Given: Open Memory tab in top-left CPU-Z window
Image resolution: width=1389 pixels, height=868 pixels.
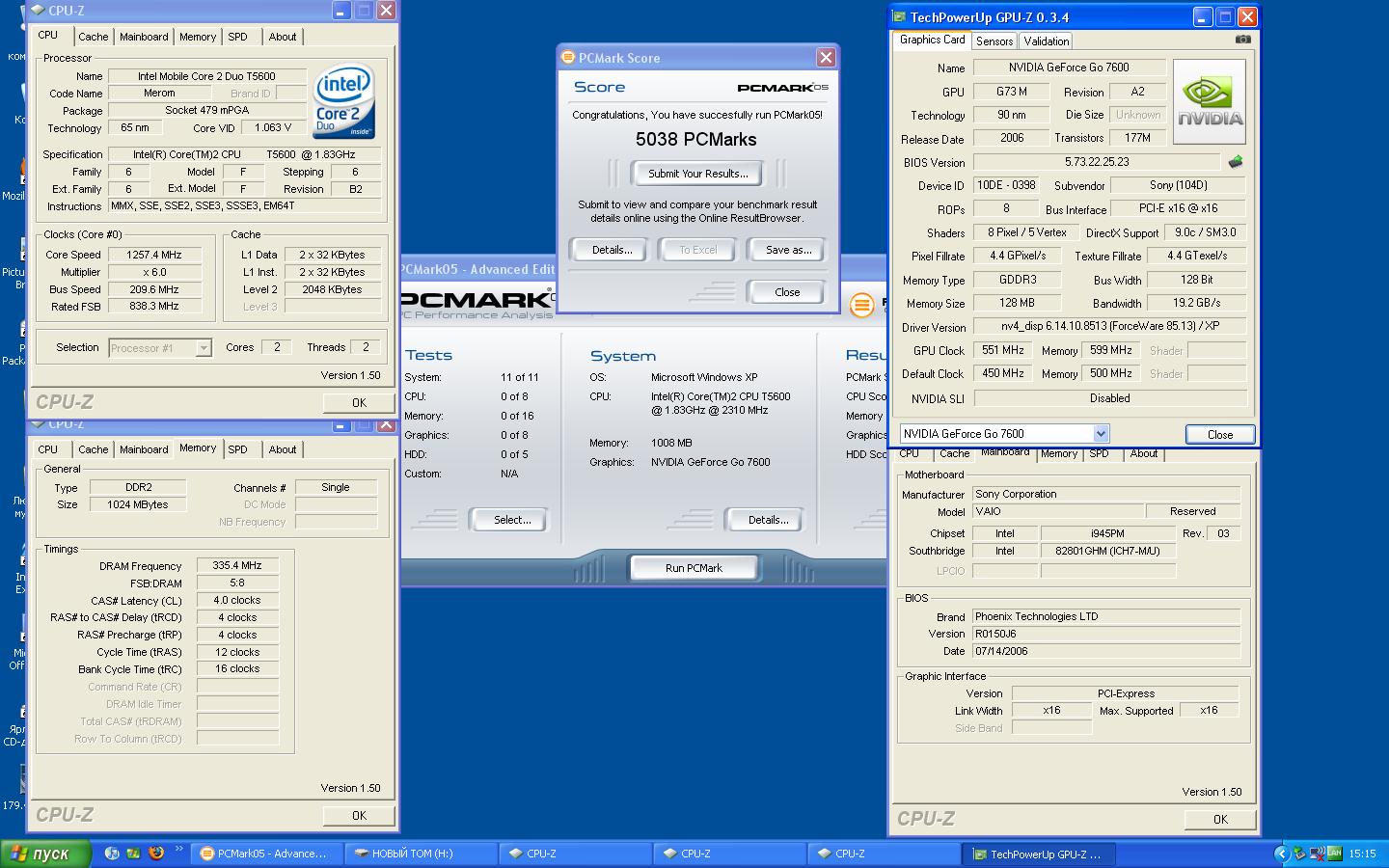Looking at the screenshot, I should pyautogui.click(x=198, y=37).
